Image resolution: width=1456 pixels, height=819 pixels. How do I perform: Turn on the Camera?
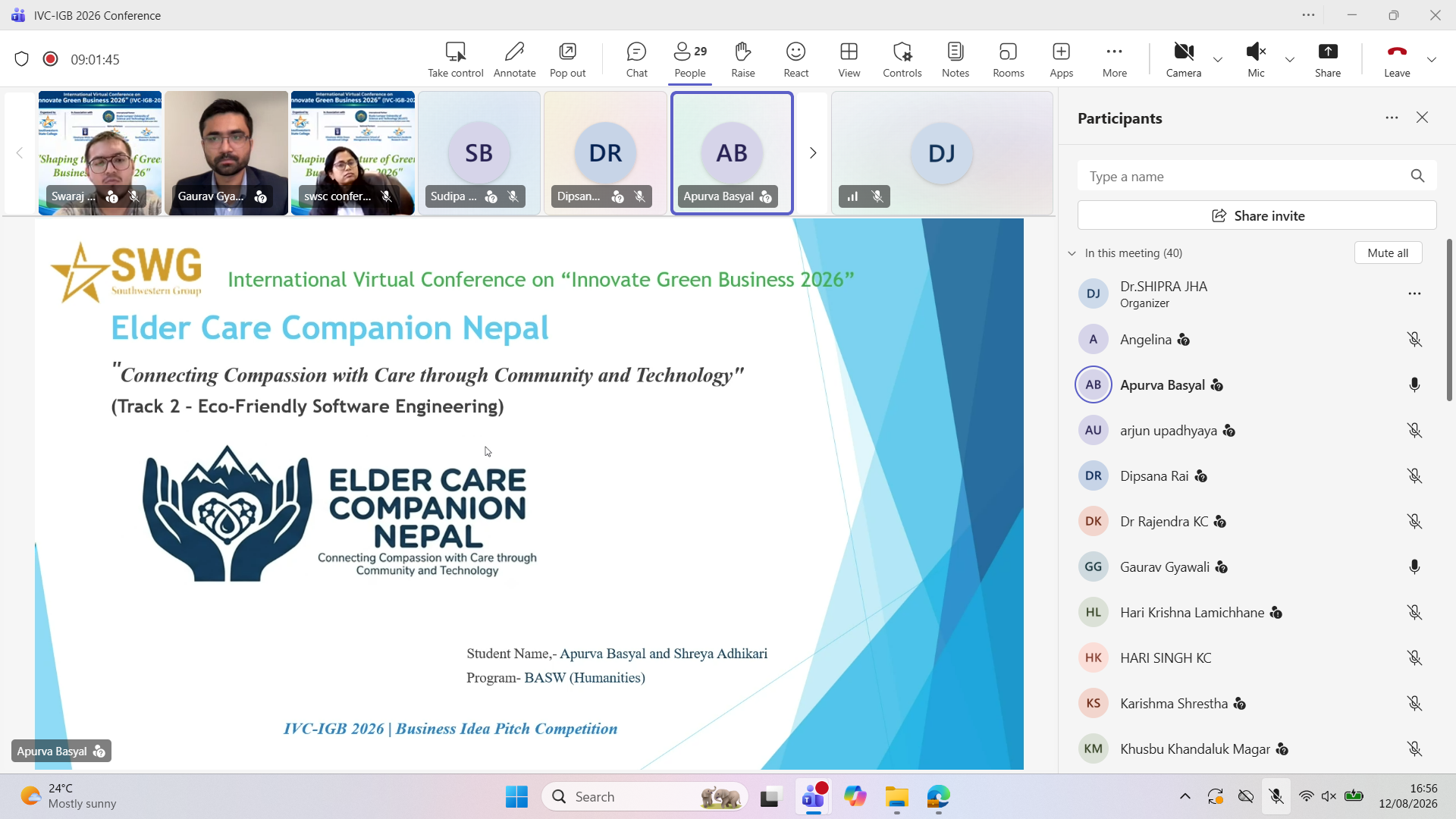[1183, 59]
